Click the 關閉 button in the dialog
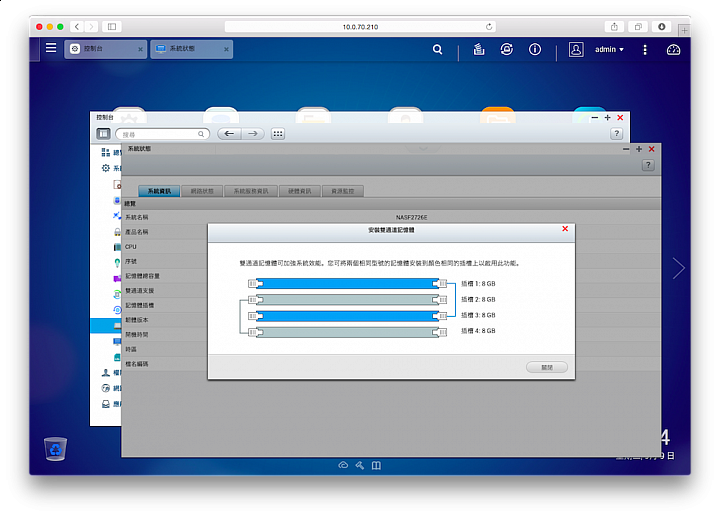Viewport: 720px width, 518px height. pos(547,367)
